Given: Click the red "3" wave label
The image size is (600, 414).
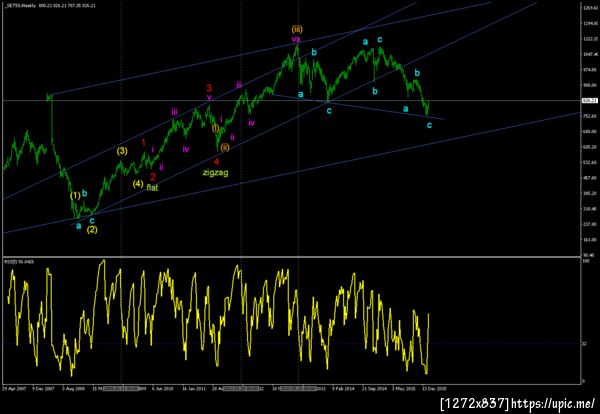Looking at the screenshot, I should coord(209,88).
